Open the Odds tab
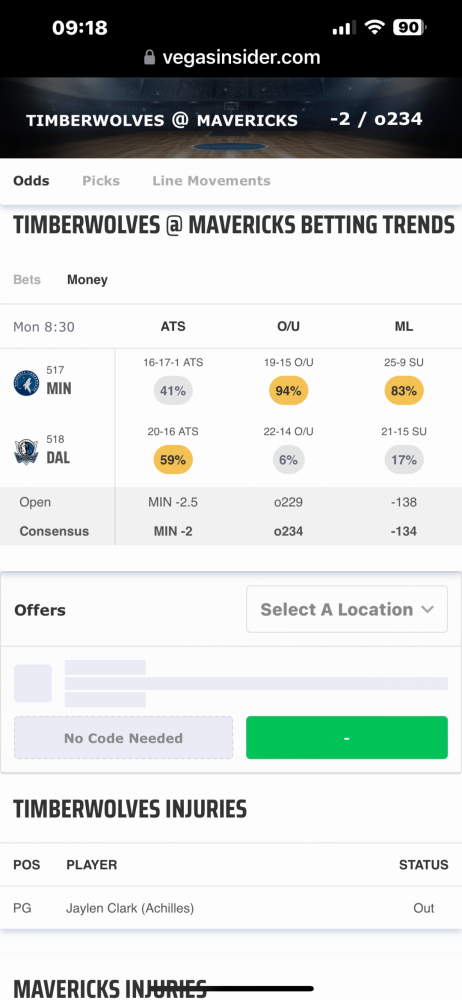 pos(31,180)
